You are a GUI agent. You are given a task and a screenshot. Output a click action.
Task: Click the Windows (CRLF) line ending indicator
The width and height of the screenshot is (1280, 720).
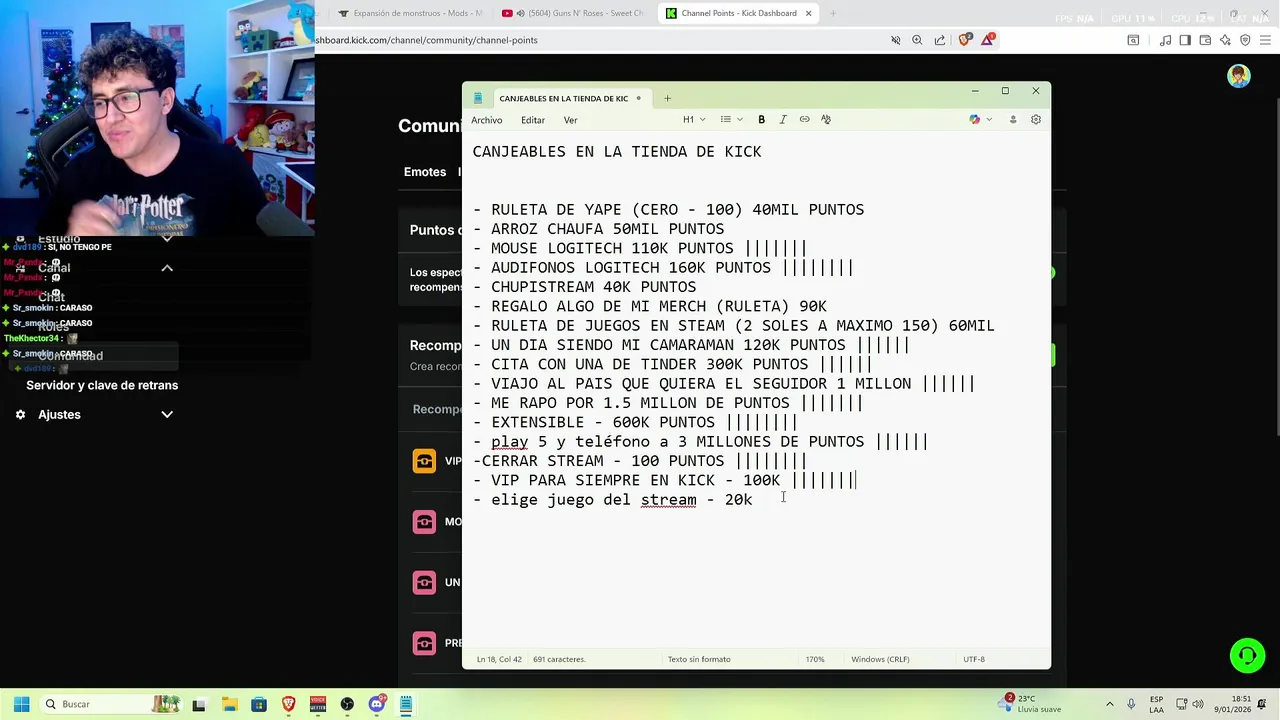click(x=880, y=659)
